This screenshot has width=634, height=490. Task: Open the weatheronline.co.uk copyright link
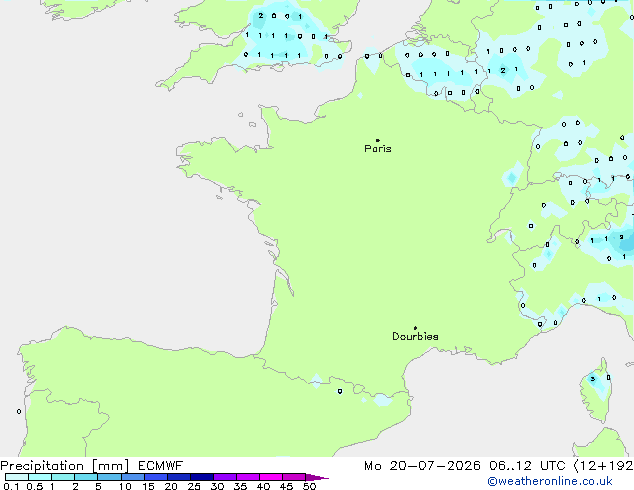coord(550,481)
